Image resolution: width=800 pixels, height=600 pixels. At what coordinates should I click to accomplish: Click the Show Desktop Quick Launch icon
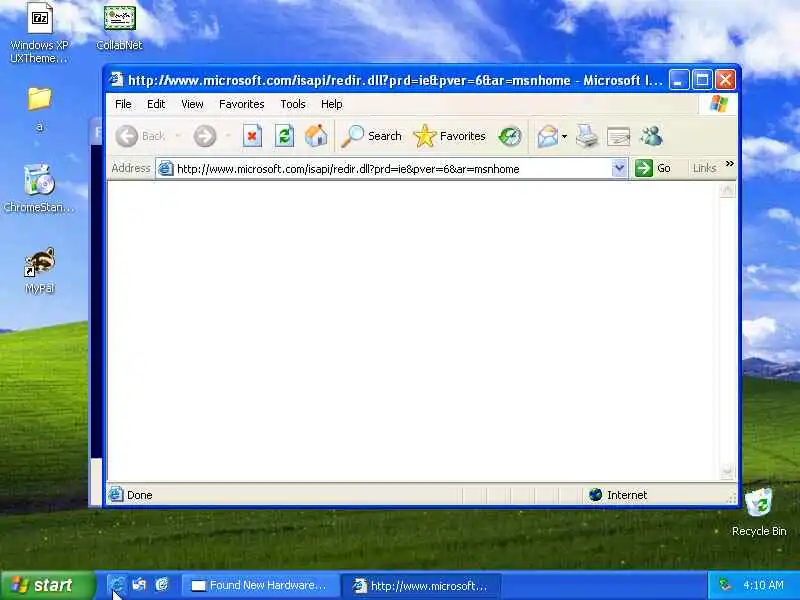(139, 585)
